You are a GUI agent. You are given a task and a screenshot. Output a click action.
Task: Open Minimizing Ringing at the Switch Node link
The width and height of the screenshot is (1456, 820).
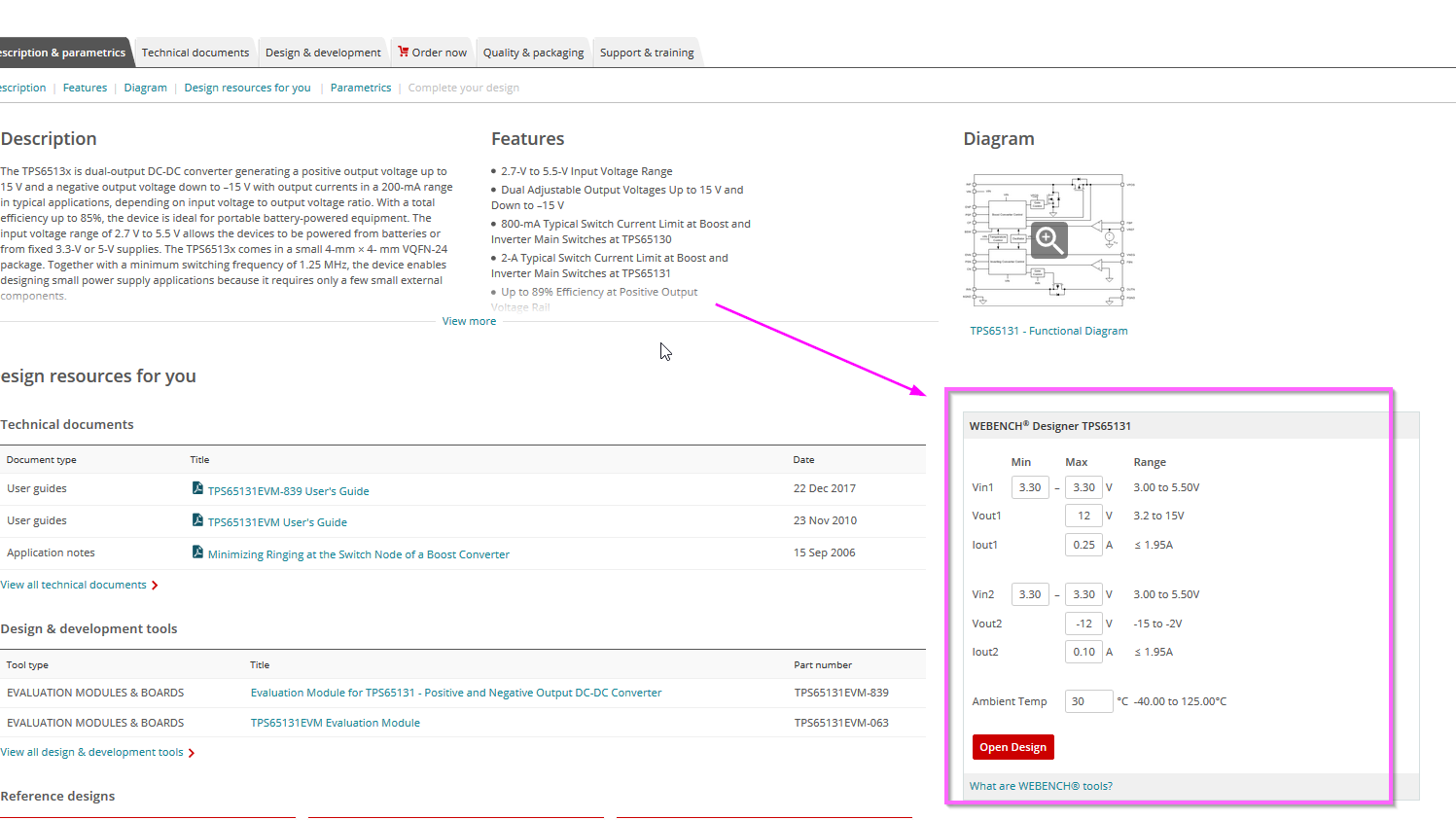pos(358,554)
